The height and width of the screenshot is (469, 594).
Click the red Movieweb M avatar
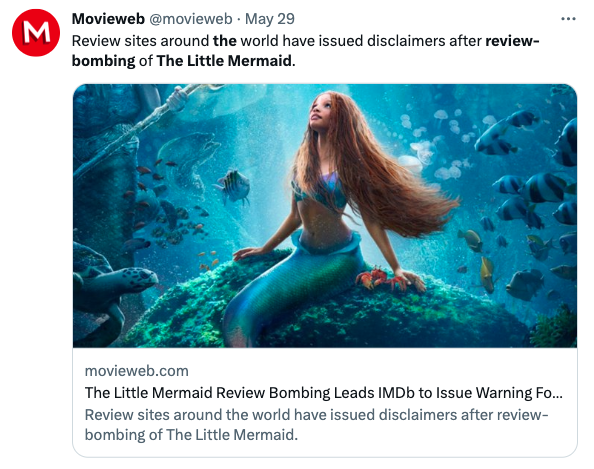tap(36, 33)
